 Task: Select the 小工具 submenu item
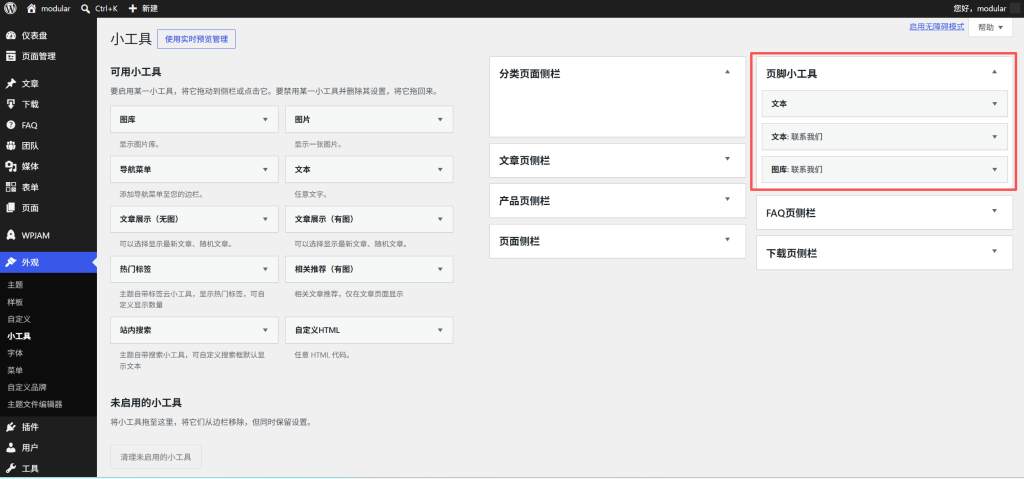tap(20, 336)
